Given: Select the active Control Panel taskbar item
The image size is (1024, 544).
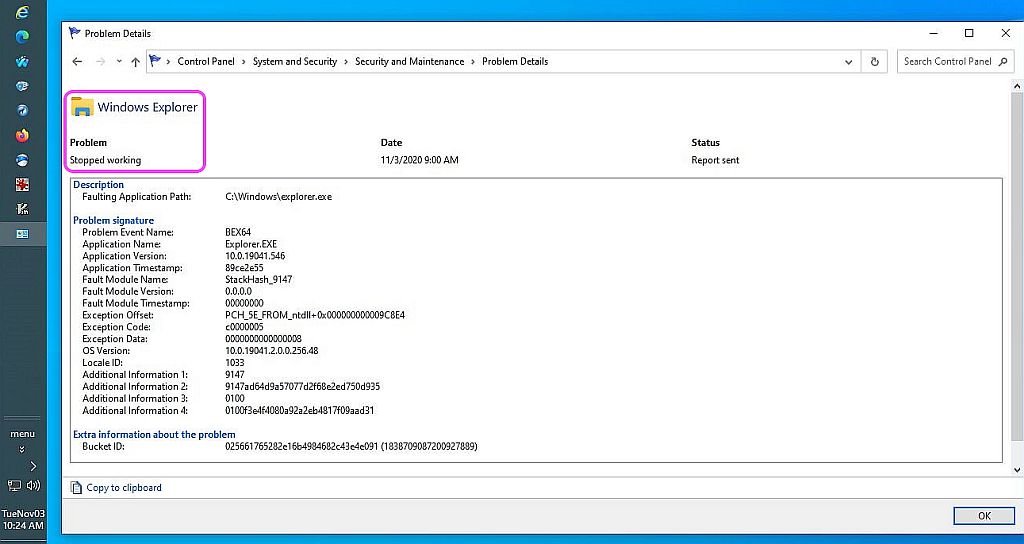Looking at the screenshot, I should point(22,234).
